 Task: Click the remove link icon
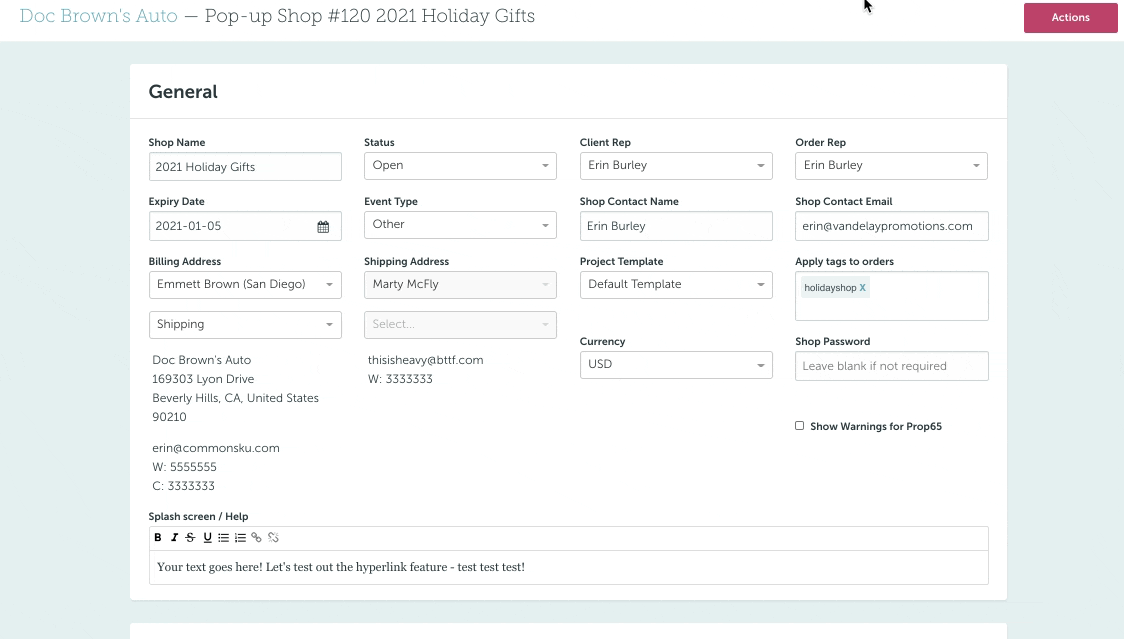tap(273, 538)
